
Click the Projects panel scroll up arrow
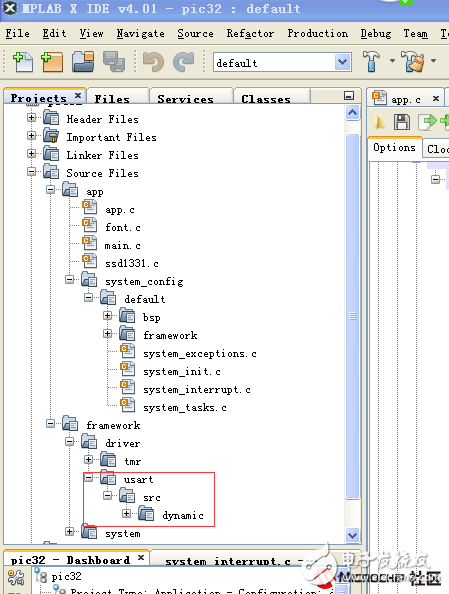[x=352, y=113]
